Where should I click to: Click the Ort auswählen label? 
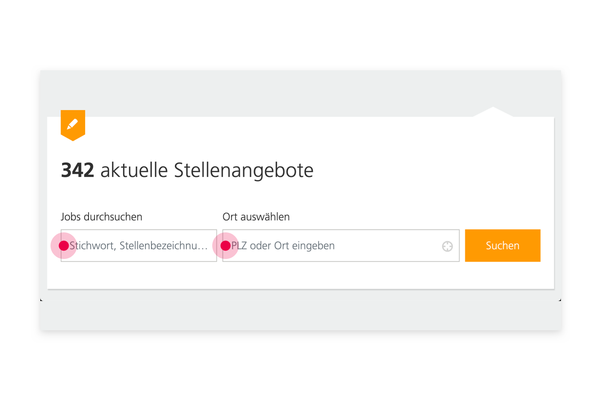(x=256, y=217)
